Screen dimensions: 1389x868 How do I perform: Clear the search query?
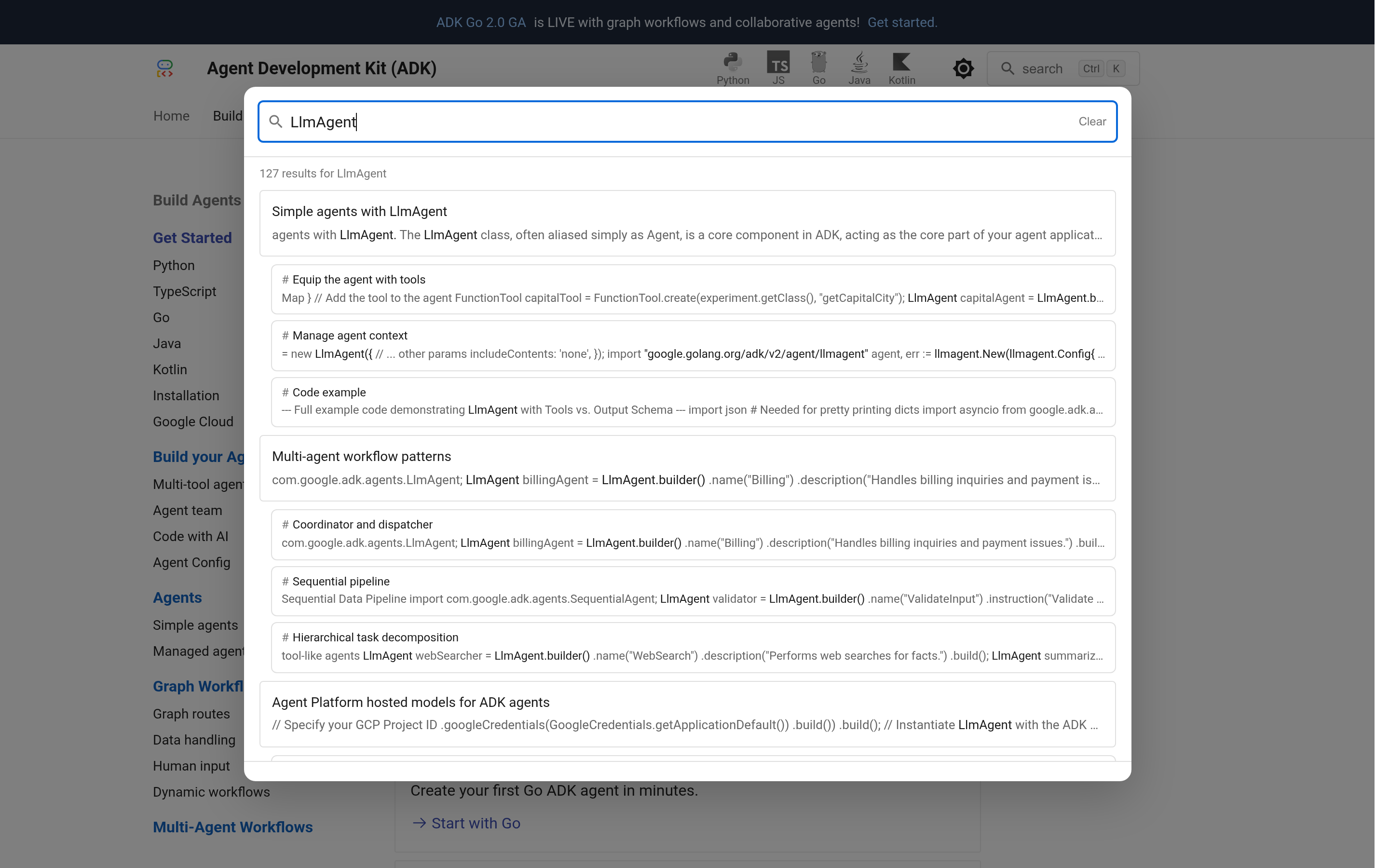coord(1092,122)
